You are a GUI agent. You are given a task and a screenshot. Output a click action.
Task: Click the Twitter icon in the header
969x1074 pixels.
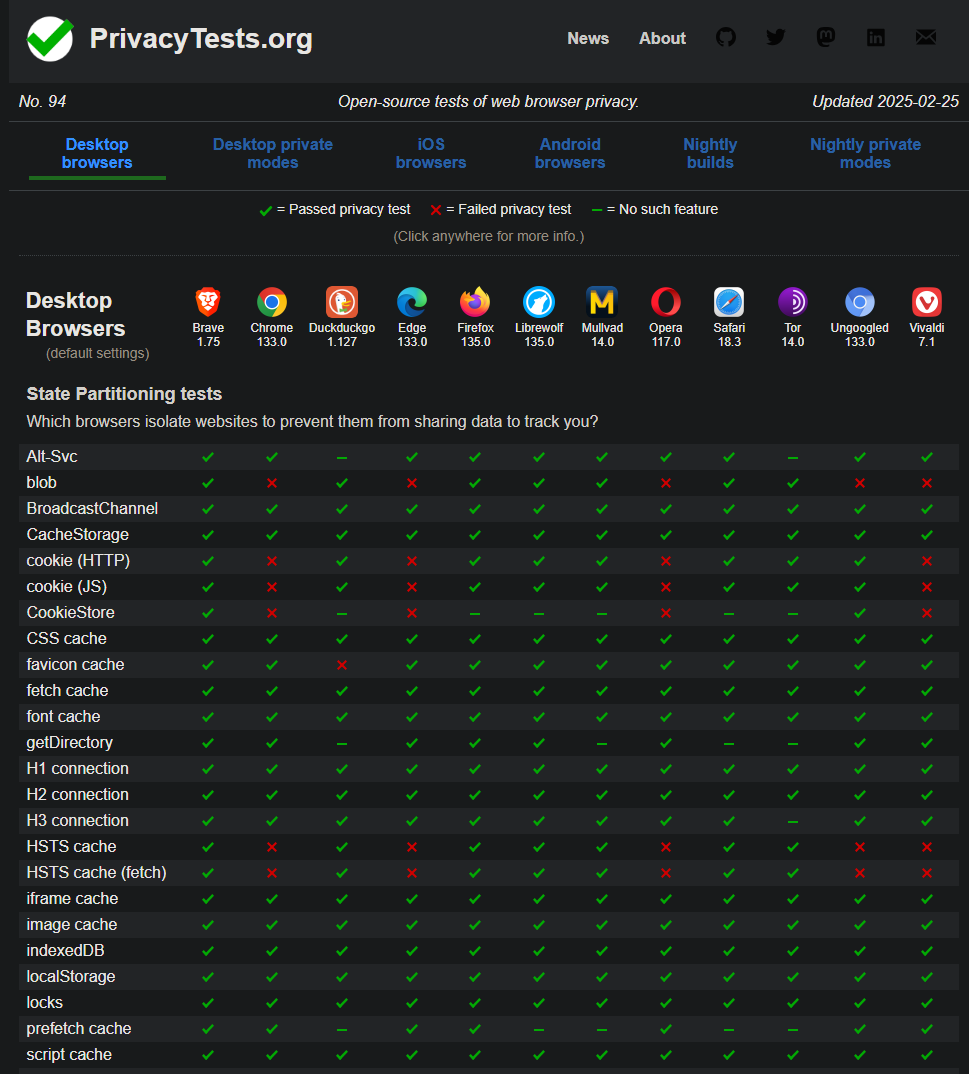(x=775, y=37)
